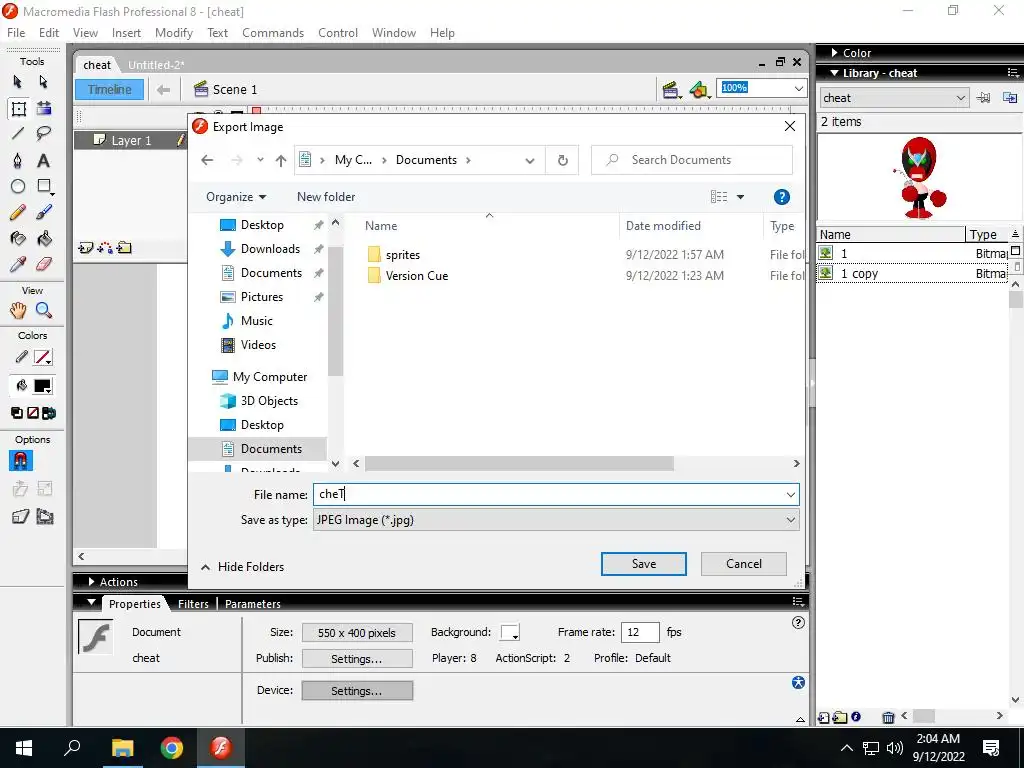Open File Explorer from the taskbar
The width and height of the screenshot is (1024, 768).
(122, 748)
